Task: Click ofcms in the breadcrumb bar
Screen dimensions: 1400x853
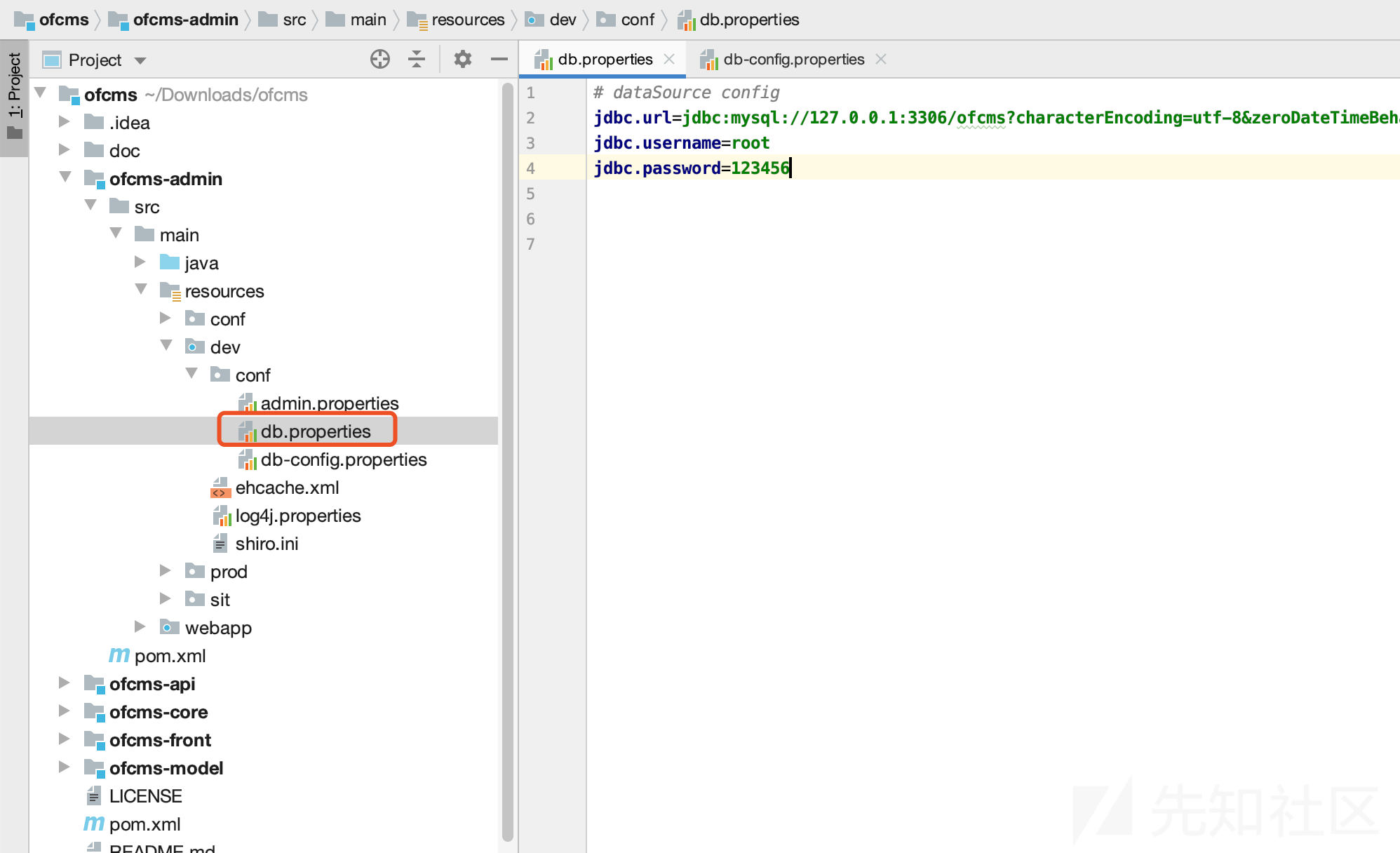Action: 64,20
